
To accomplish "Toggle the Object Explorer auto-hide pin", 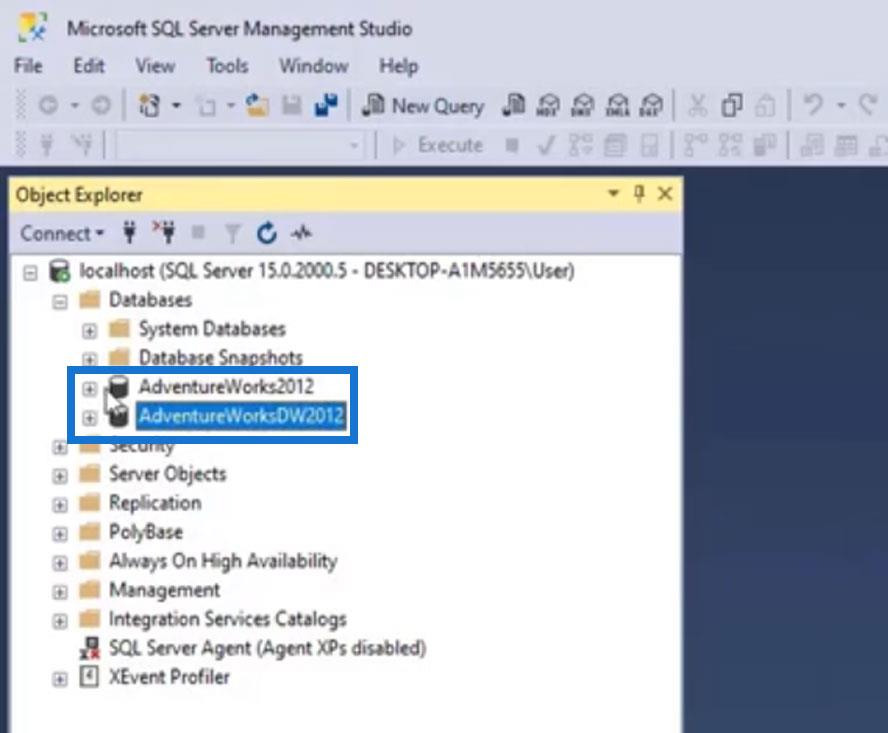I will click(639, 194).
